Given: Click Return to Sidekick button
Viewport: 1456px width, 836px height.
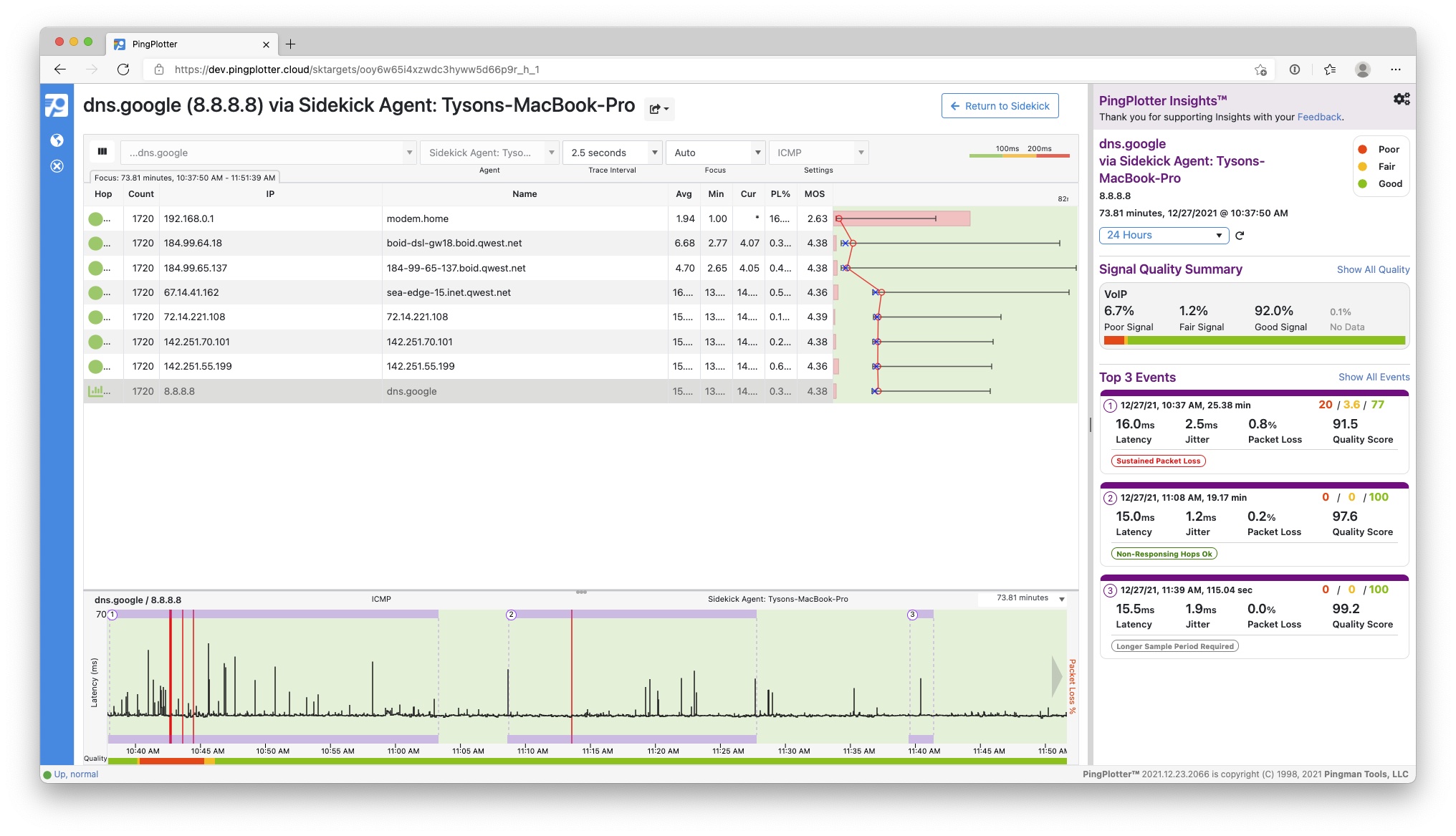Looking at the screenshot, I should coord(1000,106).
